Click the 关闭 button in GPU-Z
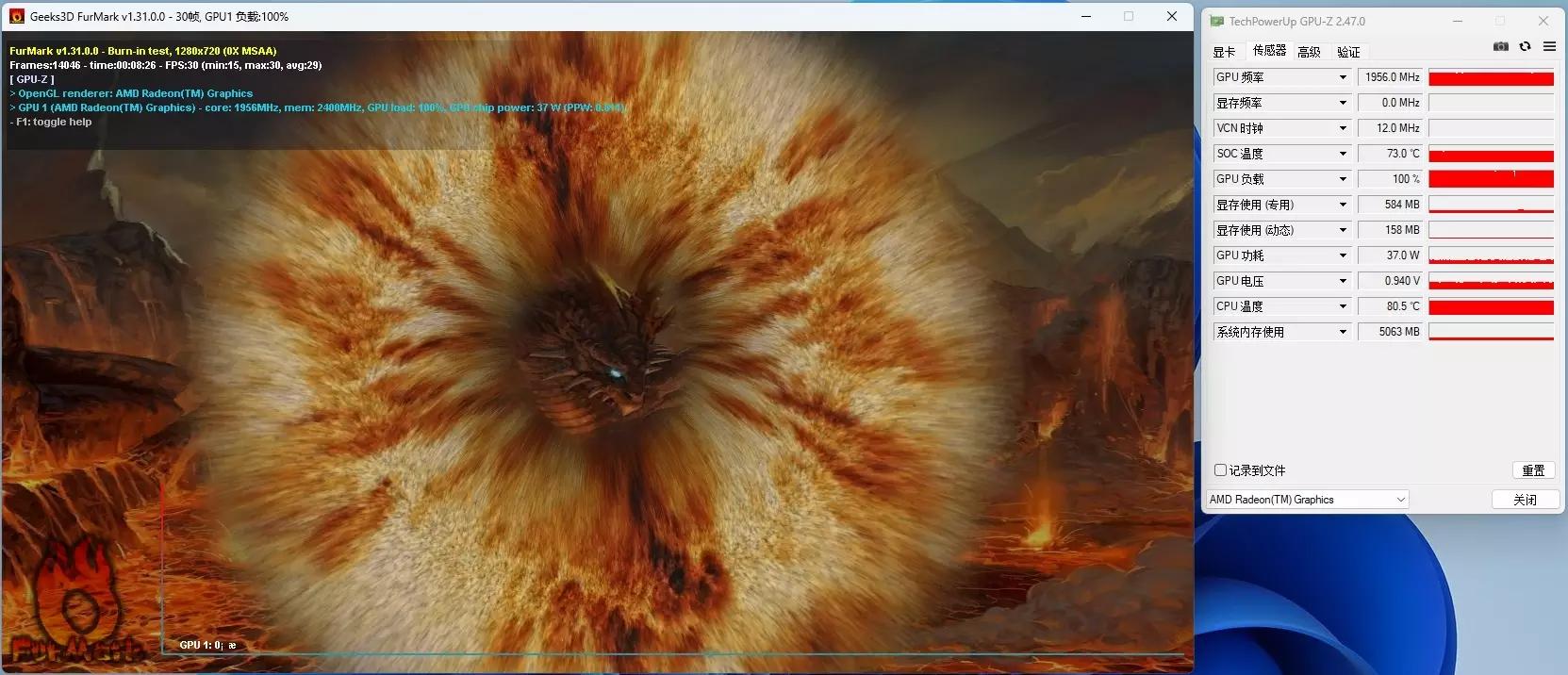 [1525, 500]
